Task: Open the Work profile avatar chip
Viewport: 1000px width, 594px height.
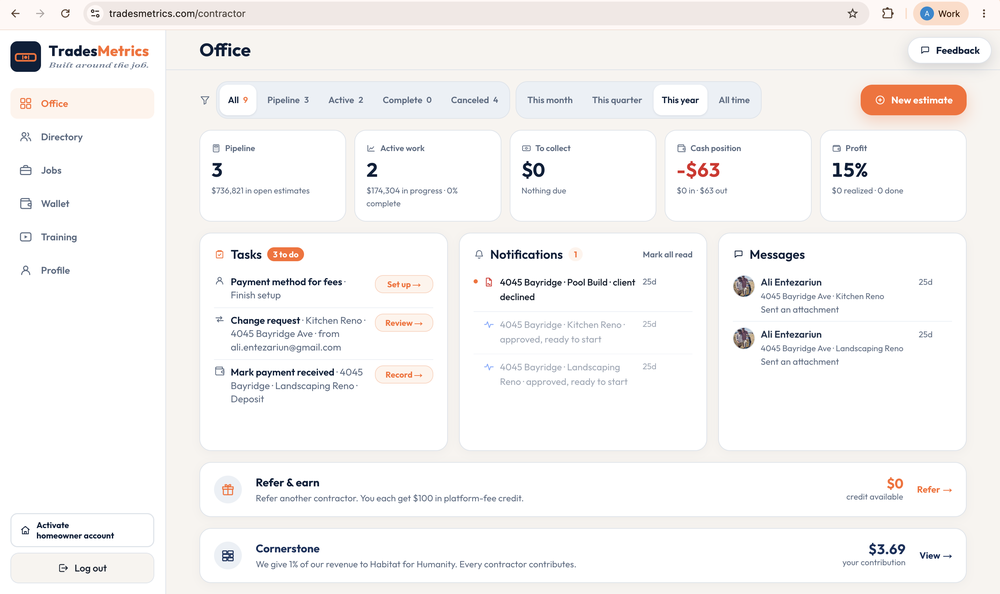Action: (941, 13)
